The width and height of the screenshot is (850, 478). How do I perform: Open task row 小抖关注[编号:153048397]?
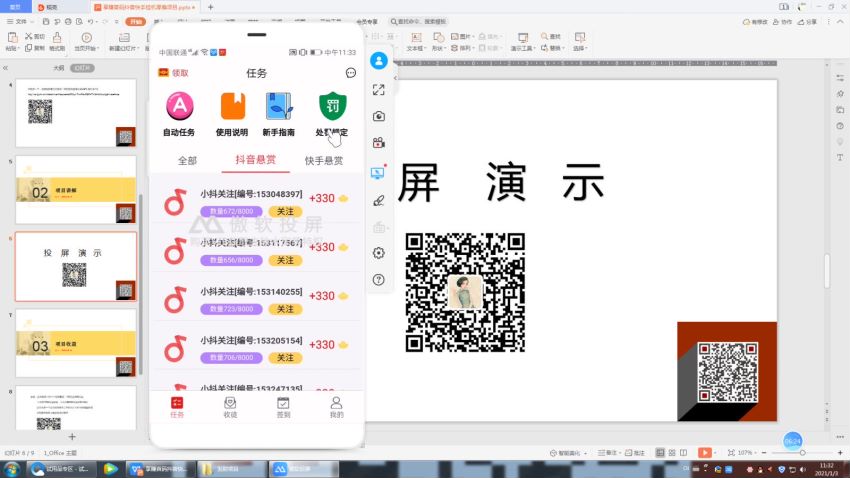[x=256, y=202]
